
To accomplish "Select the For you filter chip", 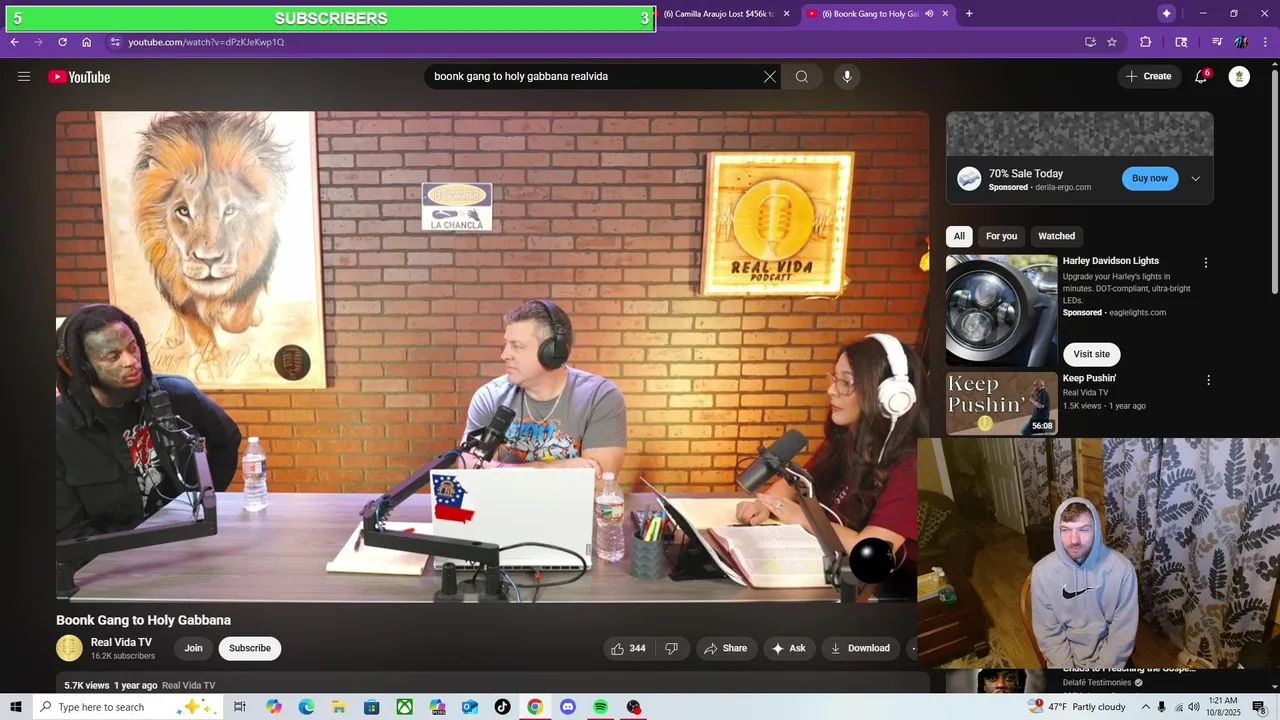I will point(1001,236).
